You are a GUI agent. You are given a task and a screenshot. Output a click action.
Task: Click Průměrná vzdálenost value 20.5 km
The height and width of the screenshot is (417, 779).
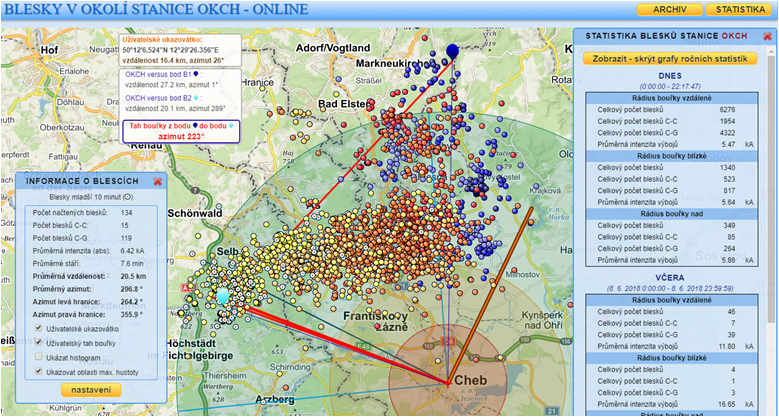click(131, 276)
